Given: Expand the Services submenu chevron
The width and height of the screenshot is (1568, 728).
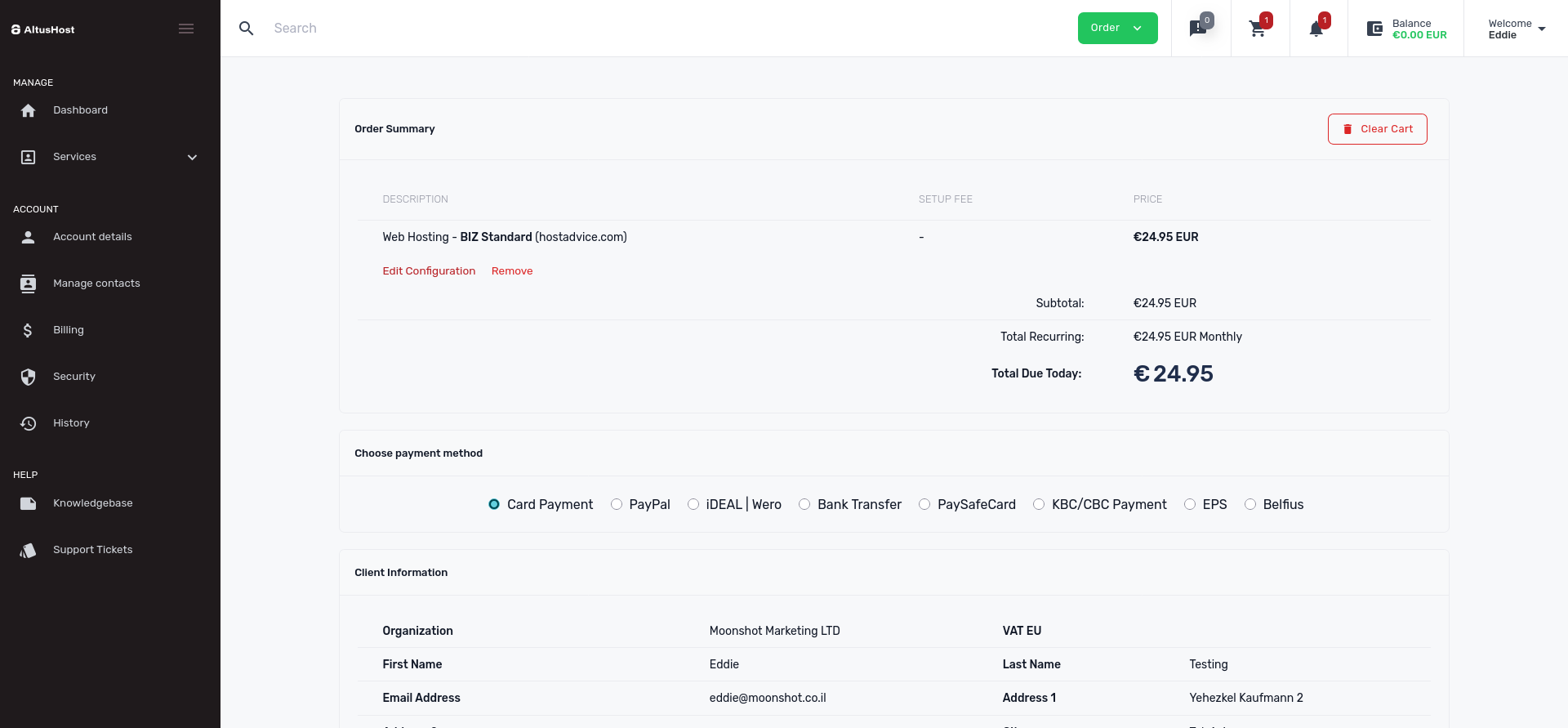Looking at the screenshot, I should tap(193, 157).
